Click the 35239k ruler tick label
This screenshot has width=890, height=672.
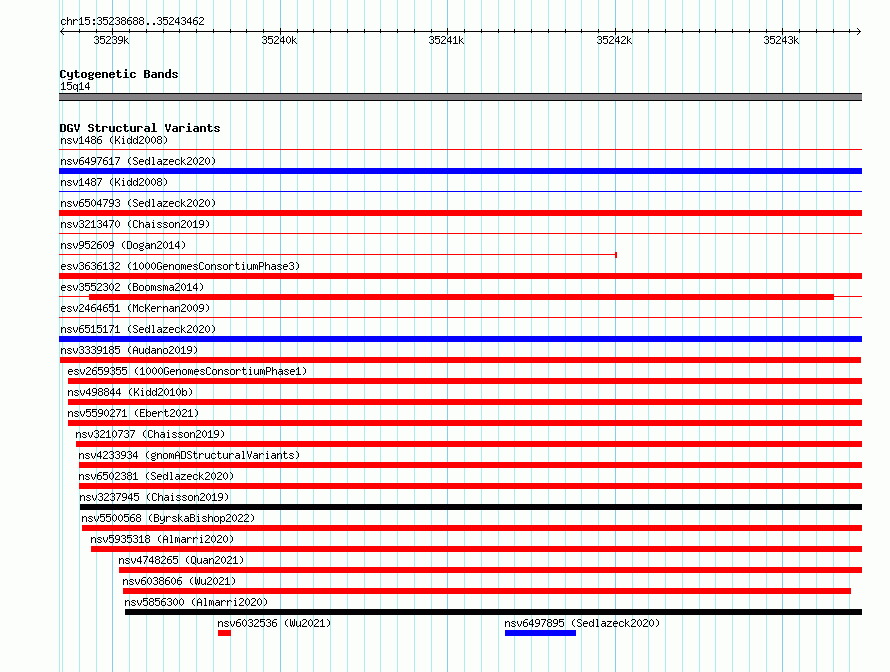(x=111, y=40)
